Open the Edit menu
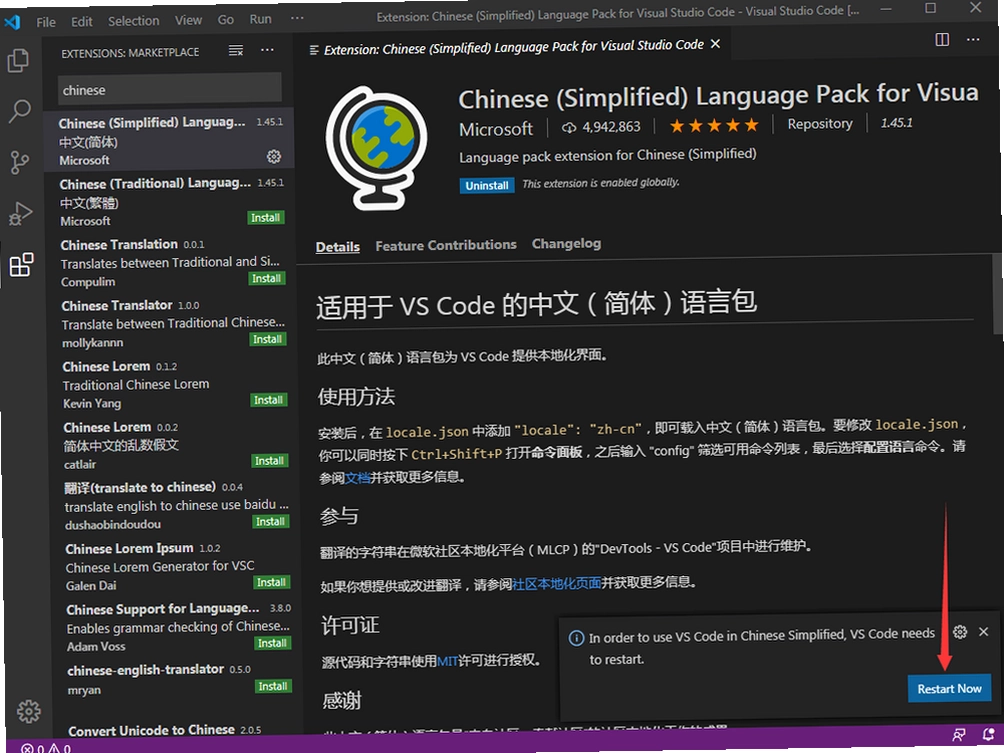Viewport: 1004px width, 753px height. (81, 21)
